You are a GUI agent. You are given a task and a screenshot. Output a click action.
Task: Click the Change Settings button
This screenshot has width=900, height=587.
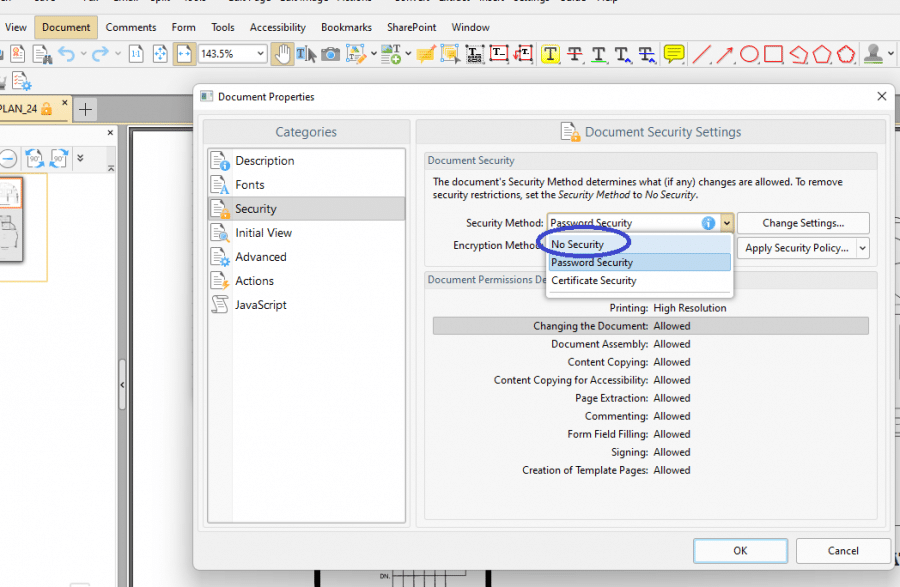(x=805, y=222)
